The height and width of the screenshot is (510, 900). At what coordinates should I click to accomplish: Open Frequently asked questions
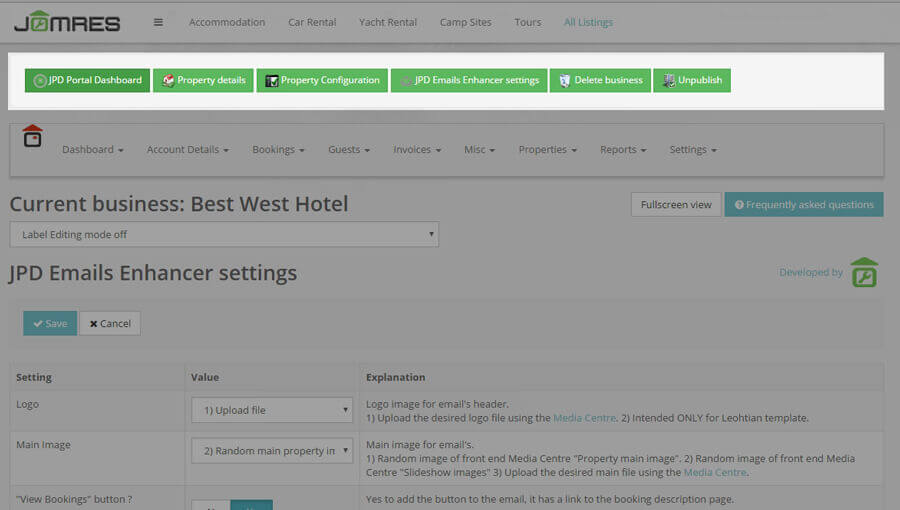[x=804, y=205]
